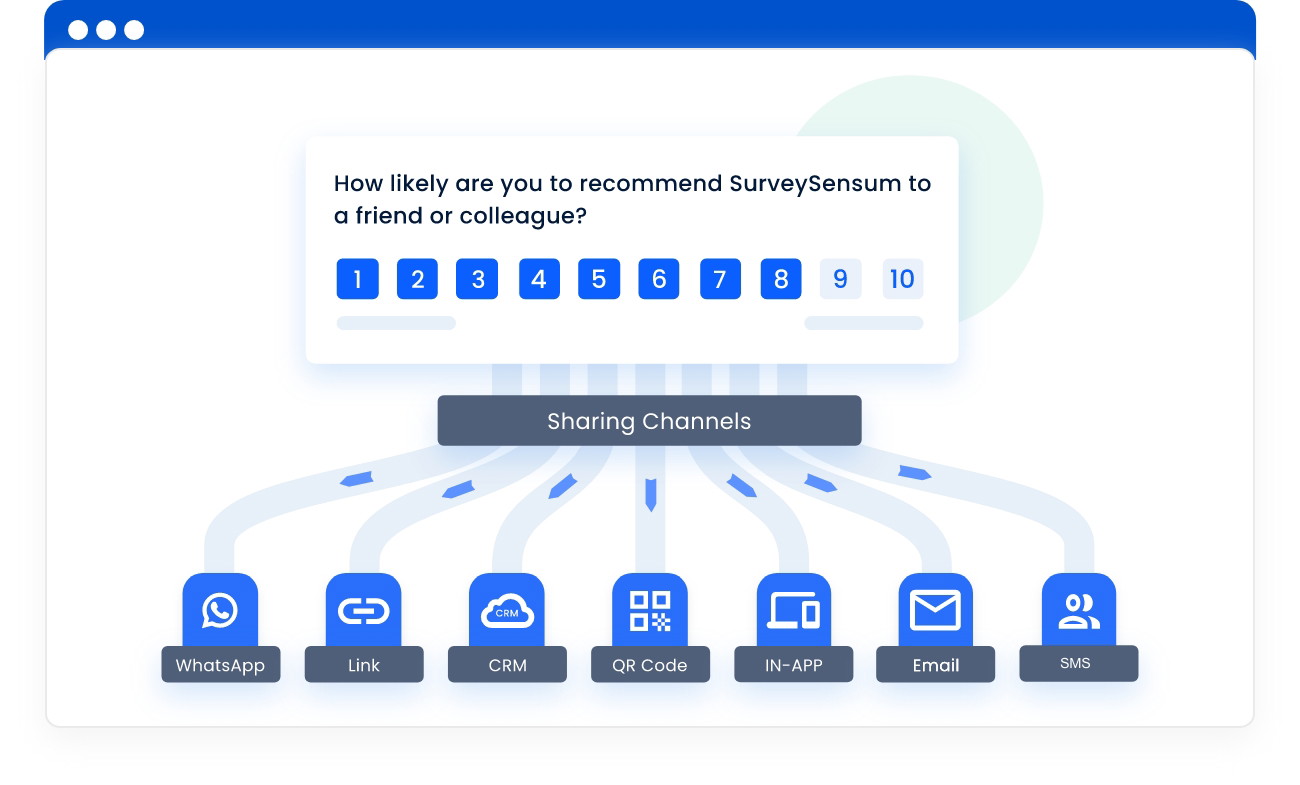The height and width of the screenshot is (785, 1300).
Task: Select the Link chain icon
Action: pyautogui.click(x=364, y=610)
